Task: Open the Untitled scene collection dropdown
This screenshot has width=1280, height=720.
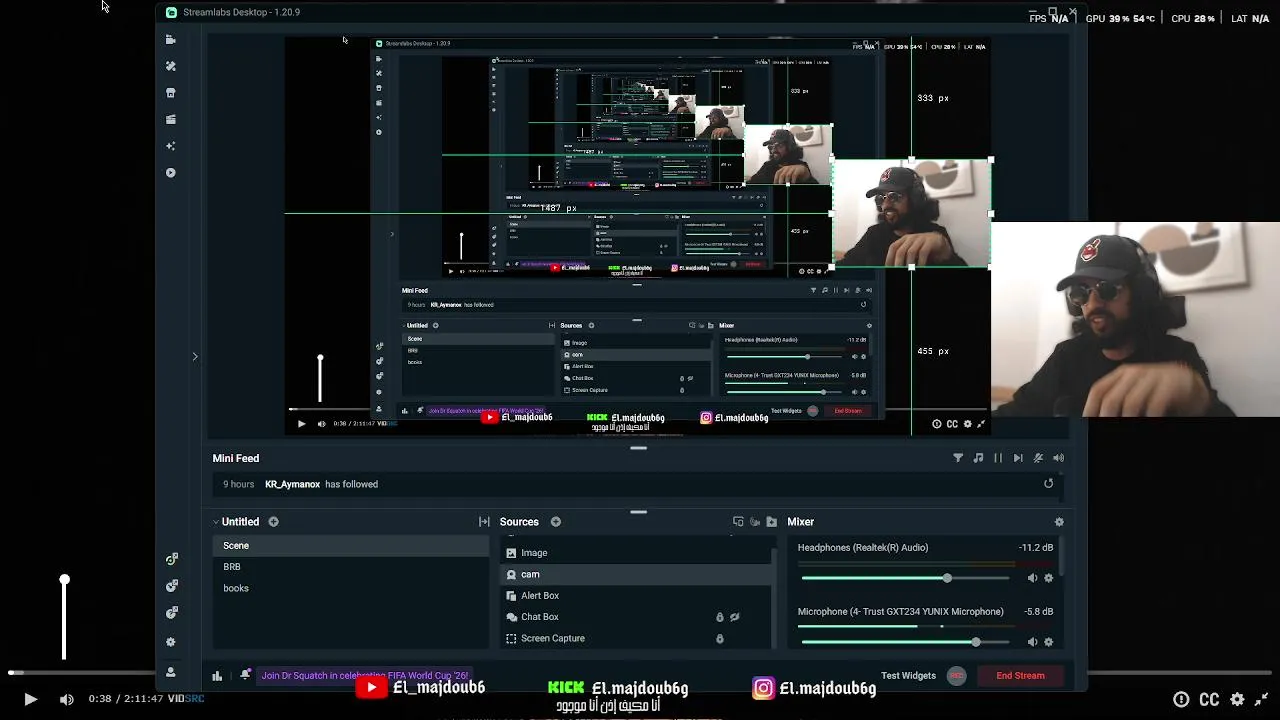Action: point(235,522)
